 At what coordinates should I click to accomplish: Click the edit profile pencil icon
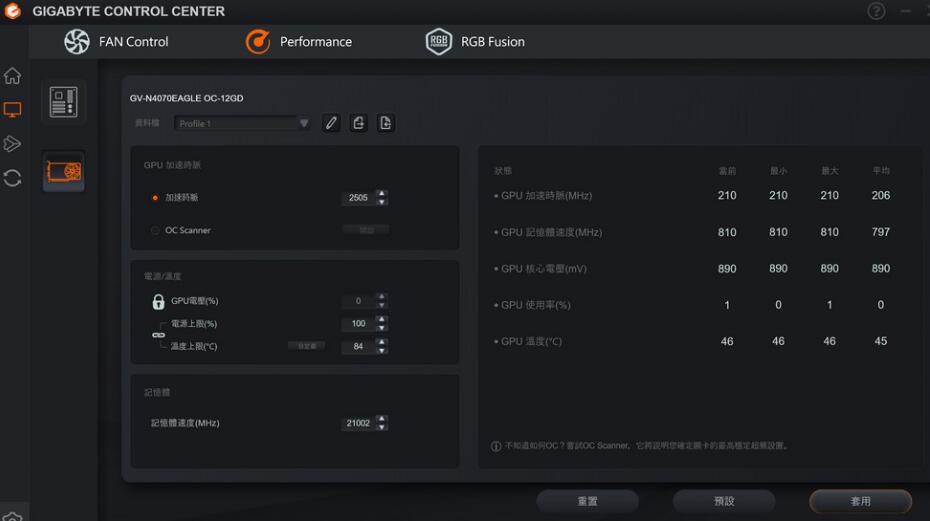[x=331, y=123]
